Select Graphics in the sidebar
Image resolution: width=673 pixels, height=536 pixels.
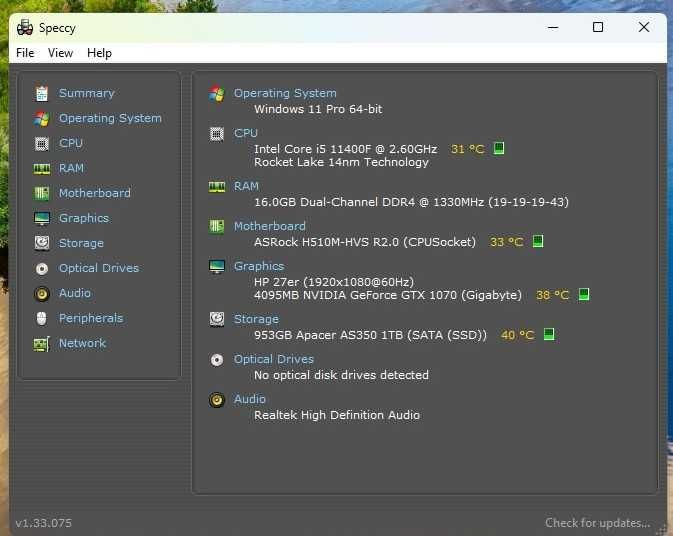[x=84, y=218]
